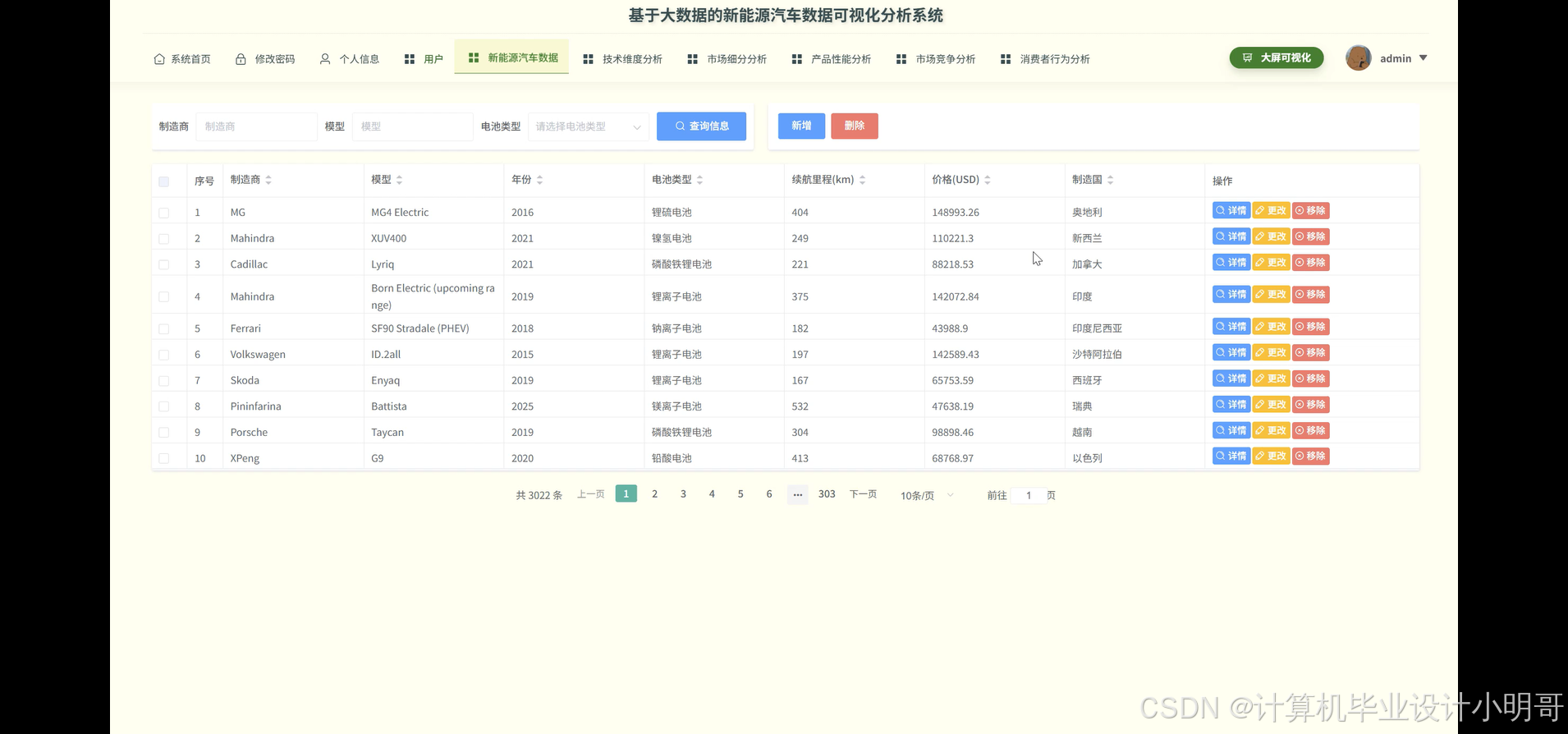Click 更改 for the XPeng G9 row
This screenshot has height=734, width=1568.
click(1271, 456)
